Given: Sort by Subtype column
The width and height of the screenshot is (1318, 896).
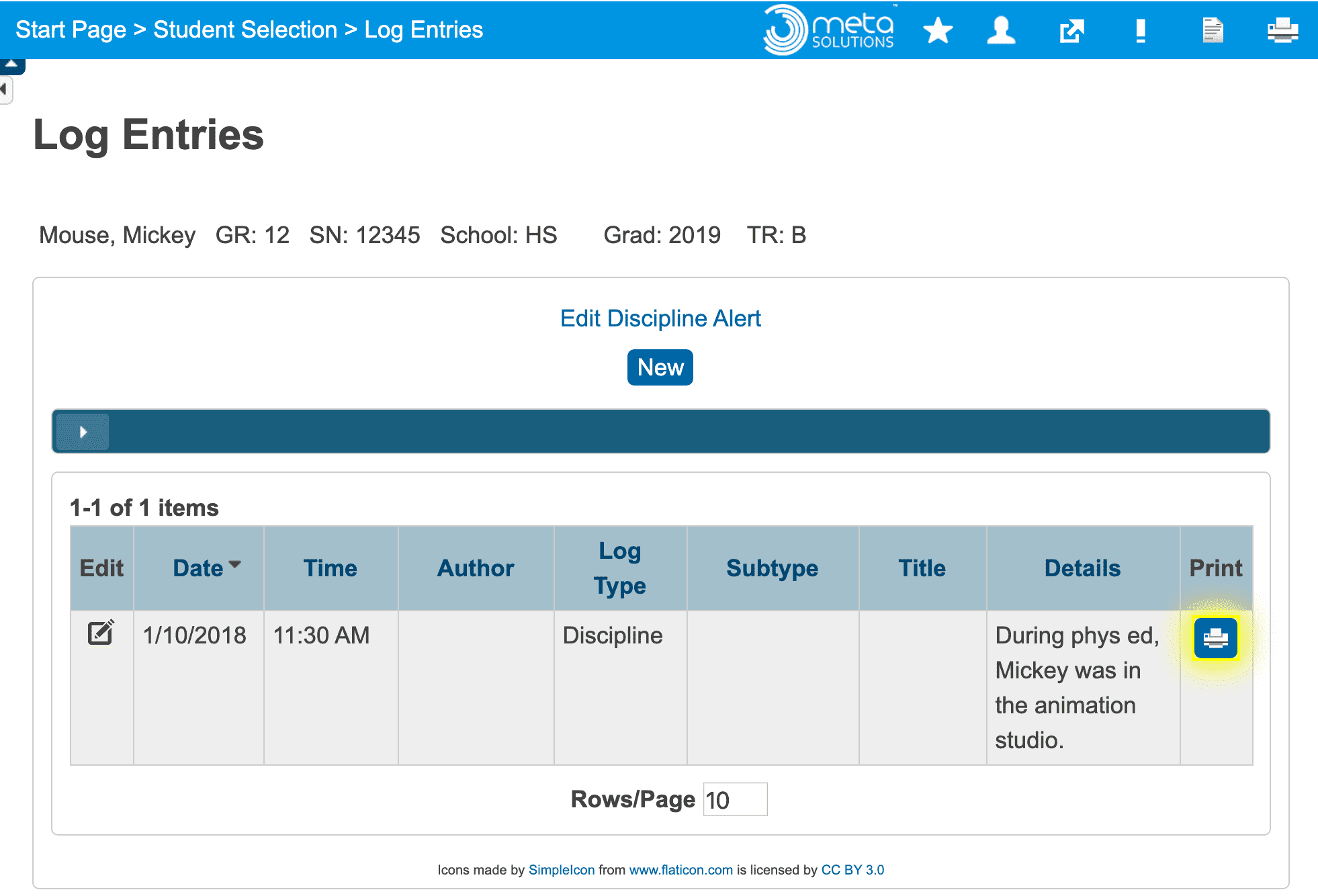Looking at the screenshot, I should pos(773,568).
